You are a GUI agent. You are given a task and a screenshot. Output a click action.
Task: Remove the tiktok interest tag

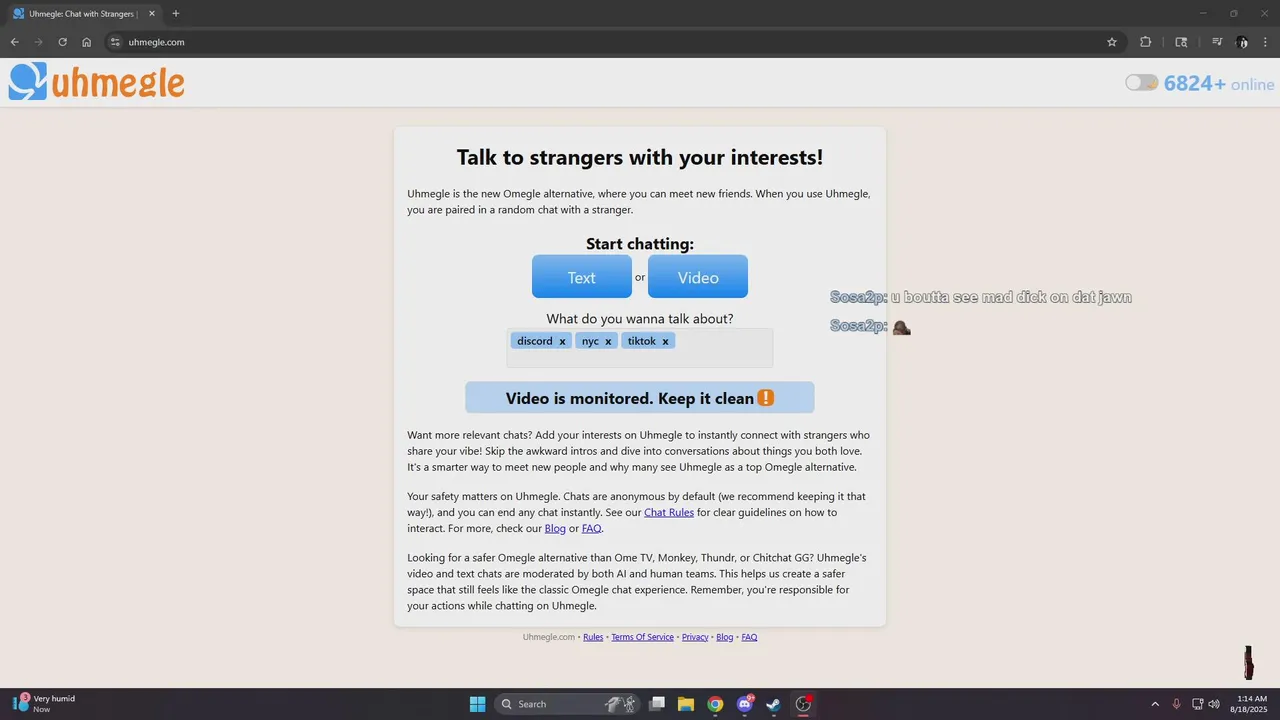pyautogui.click(x=665, y=342)
